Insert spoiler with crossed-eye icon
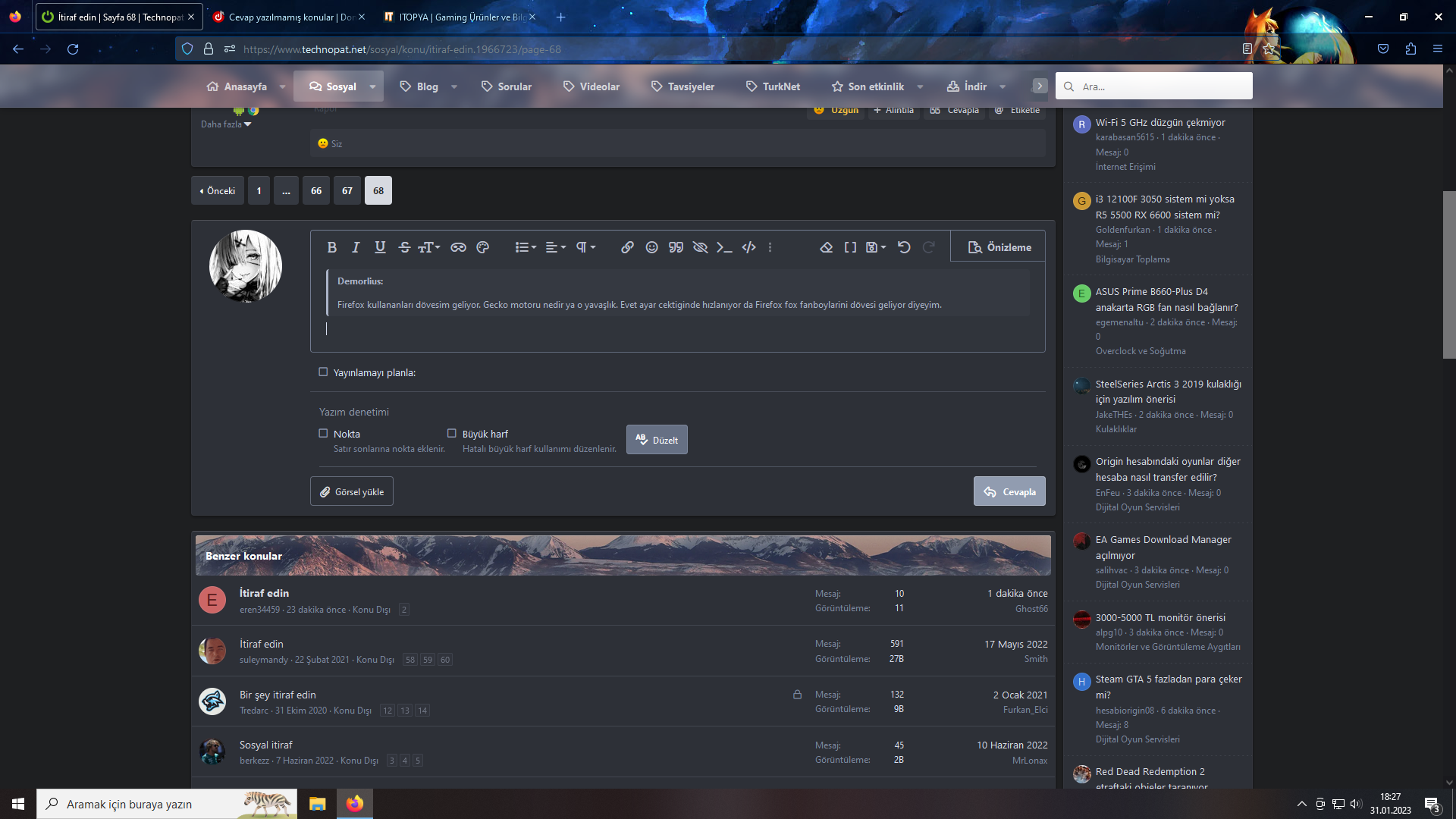This screenshot has width=1456, height=819. (x=700, y=247)
